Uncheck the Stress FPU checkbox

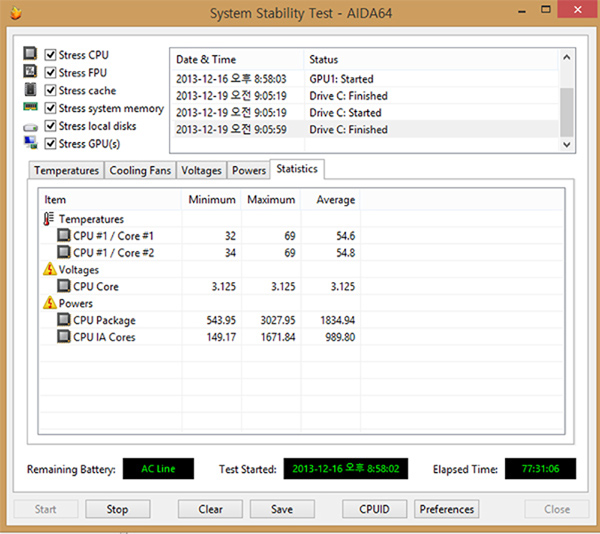pos(51,72)
